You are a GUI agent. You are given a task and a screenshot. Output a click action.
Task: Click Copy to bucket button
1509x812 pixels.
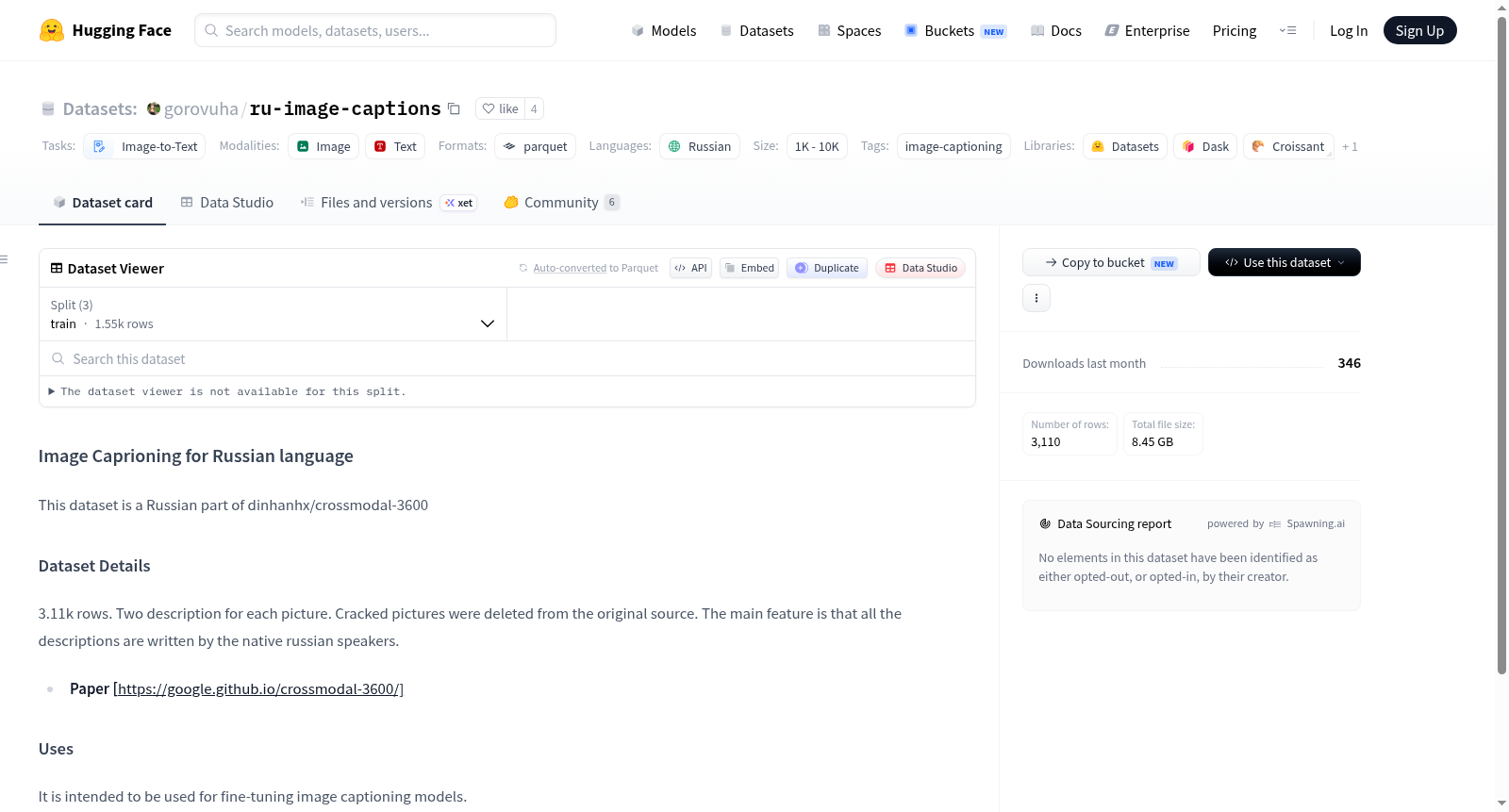click(x=1111, y=262)
